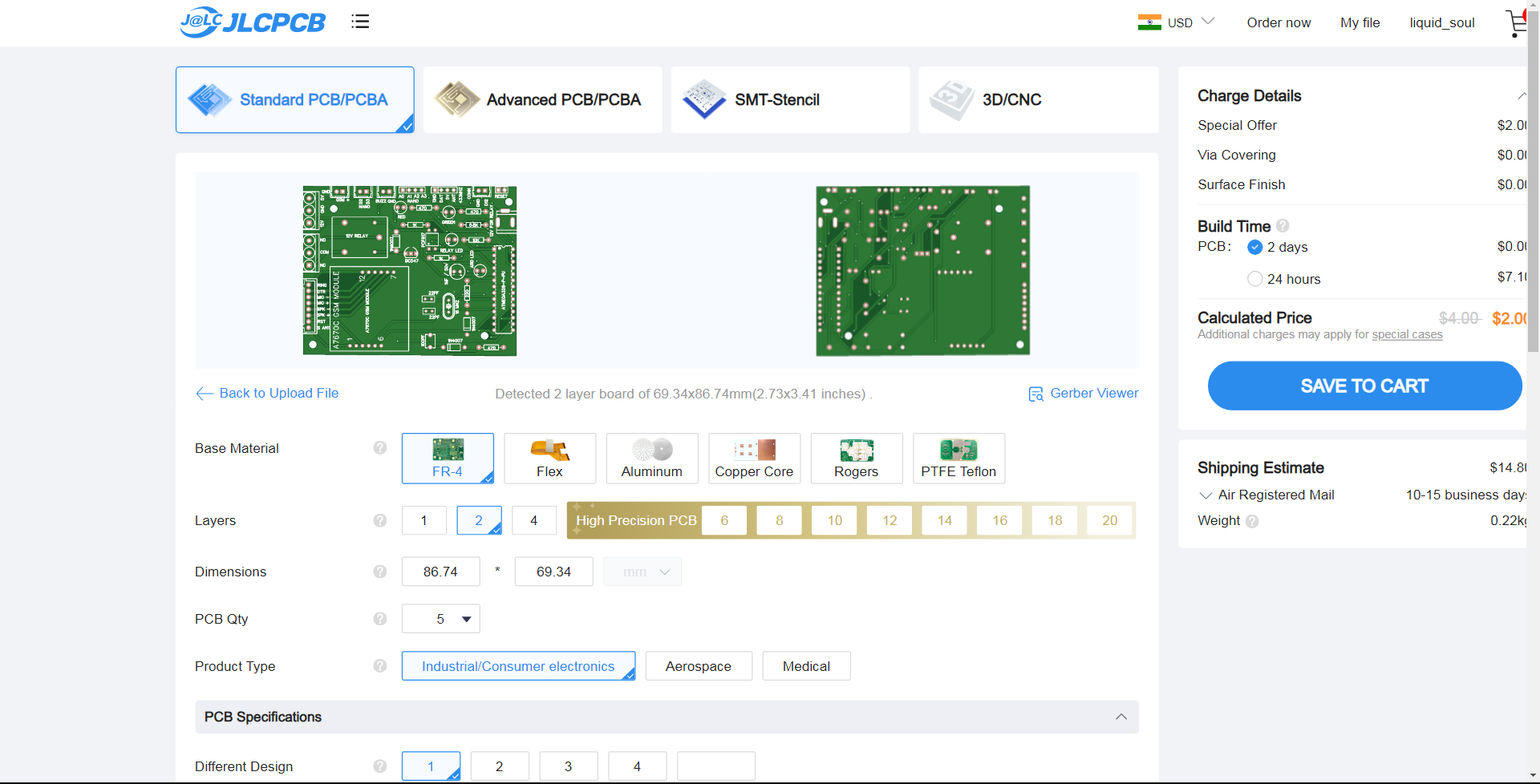This screenshot has width=1540, height=784.
Task: Open Order now menu item
Action: tap(1279, 22)
